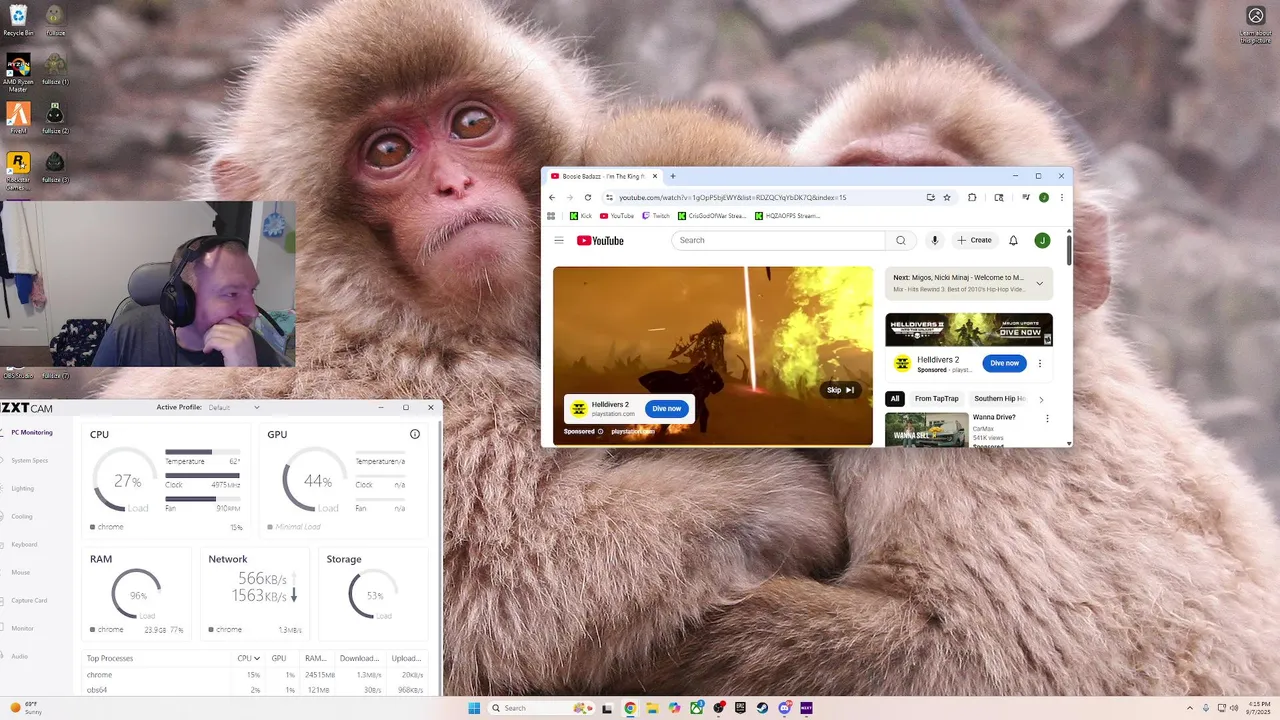Open a new Chrome tab

click(672, 176)
